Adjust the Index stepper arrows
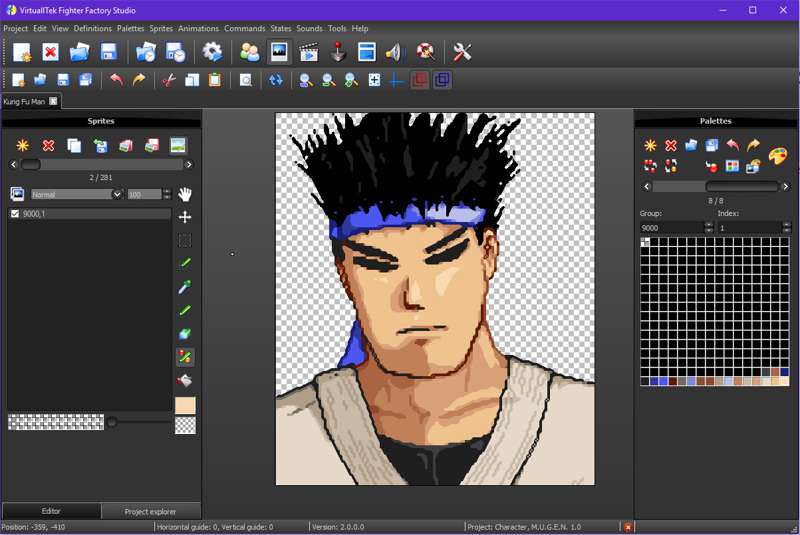This screenshot has height=535, width=800. coord(786,227)
